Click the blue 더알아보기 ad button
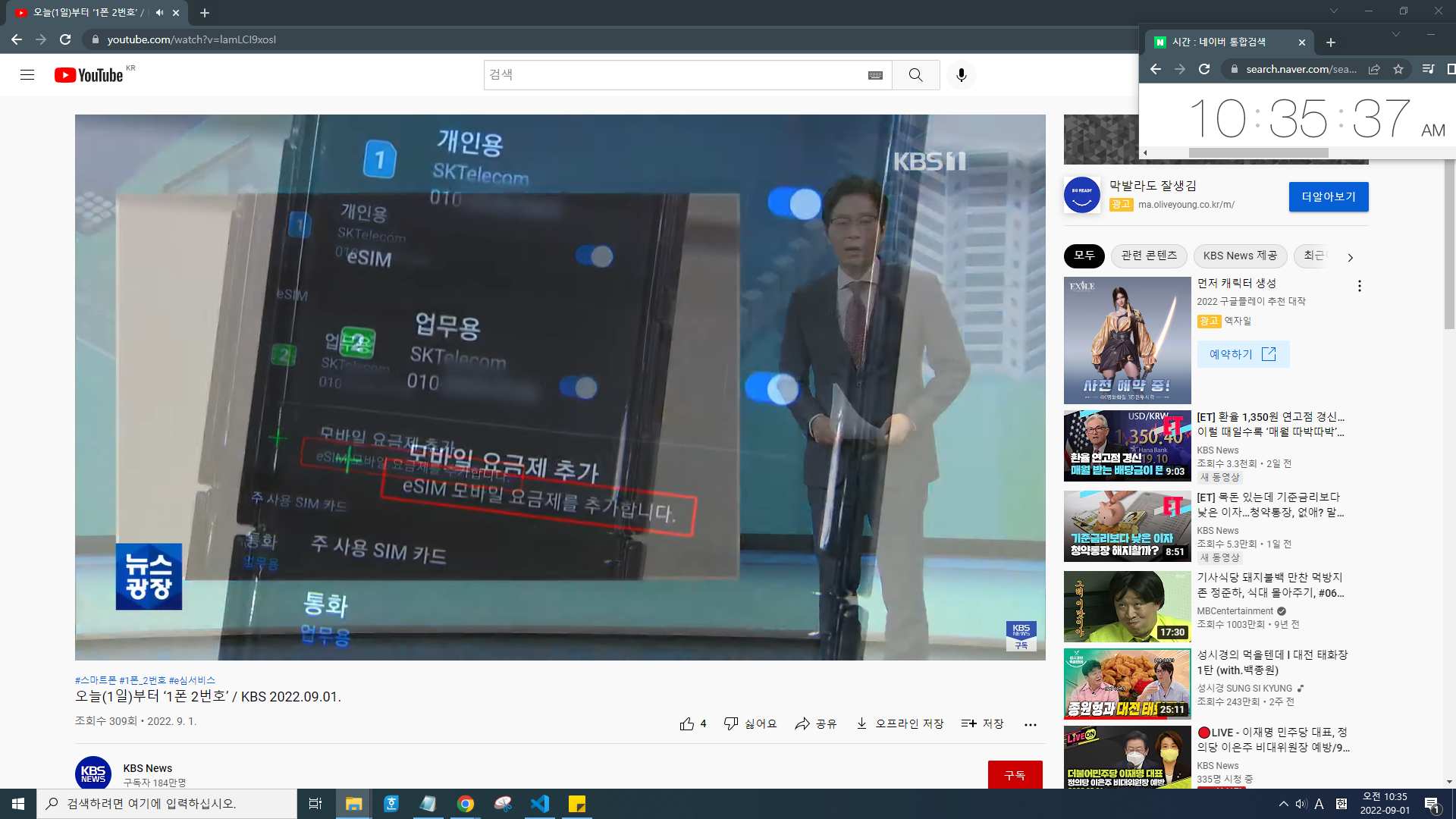The image size is (1456, 819). 1328,197
